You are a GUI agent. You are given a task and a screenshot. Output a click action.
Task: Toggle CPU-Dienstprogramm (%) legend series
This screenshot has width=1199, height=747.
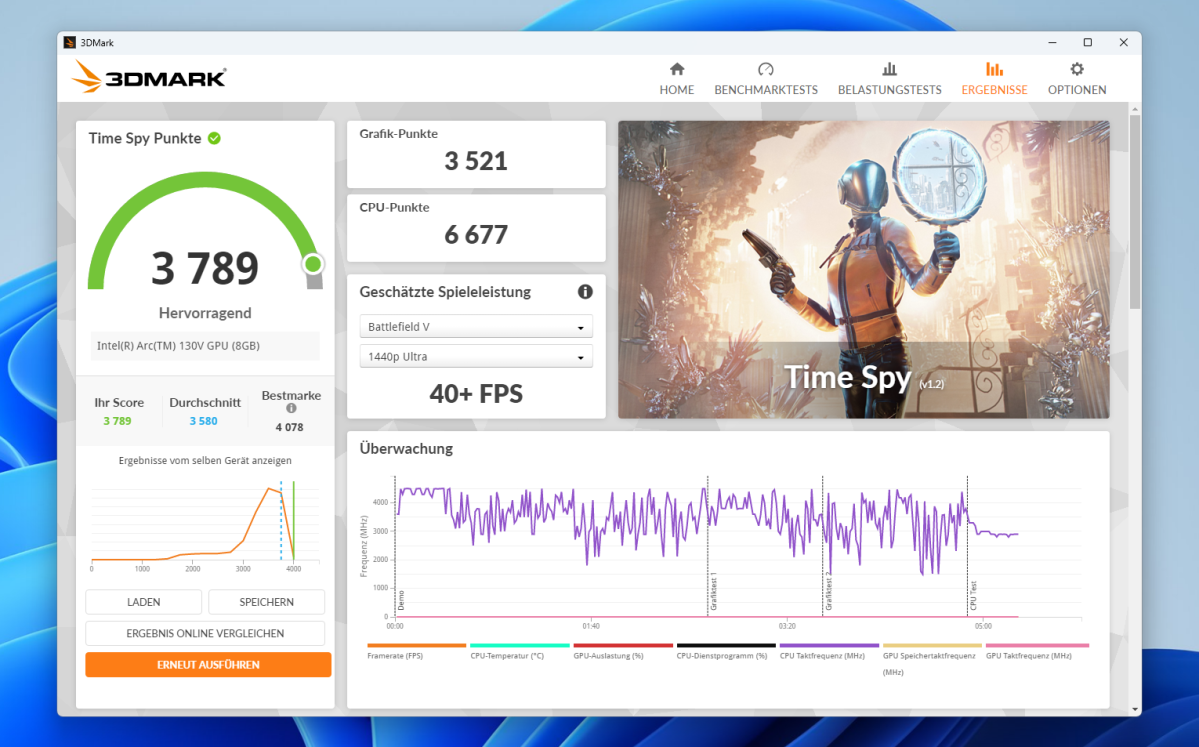(x=726, y=652)
